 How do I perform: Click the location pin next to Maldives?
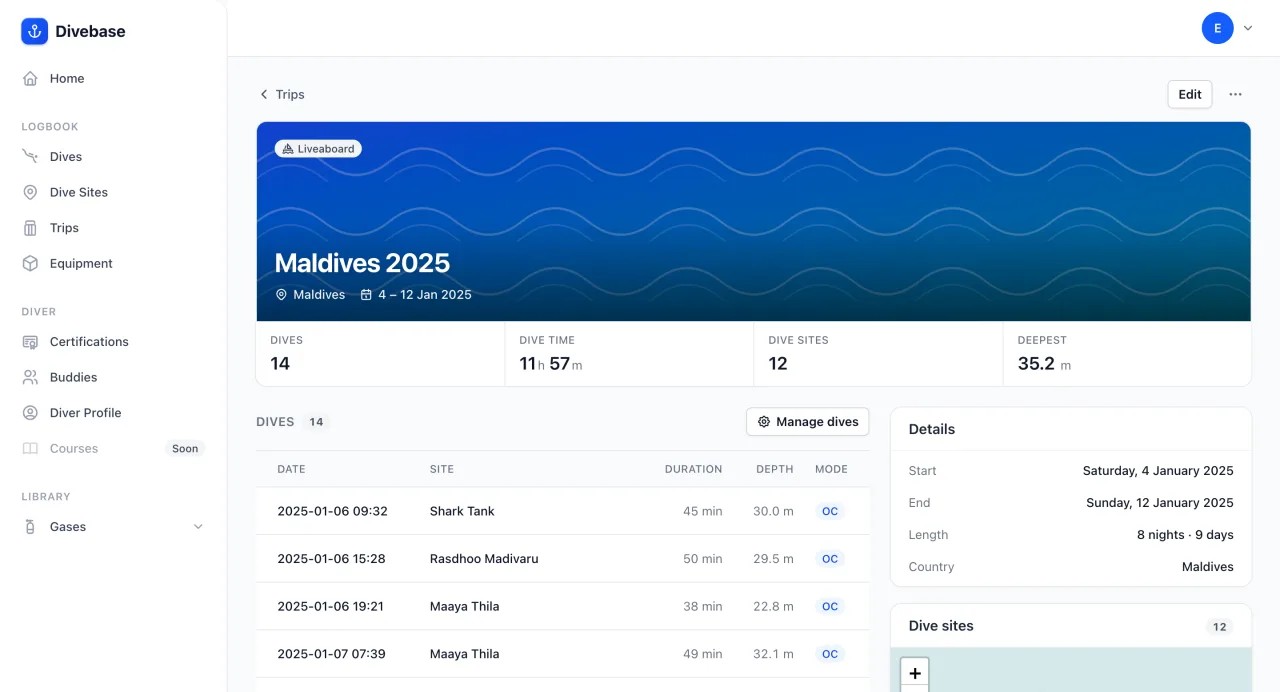pyautogui.click(x=281, y=295)
